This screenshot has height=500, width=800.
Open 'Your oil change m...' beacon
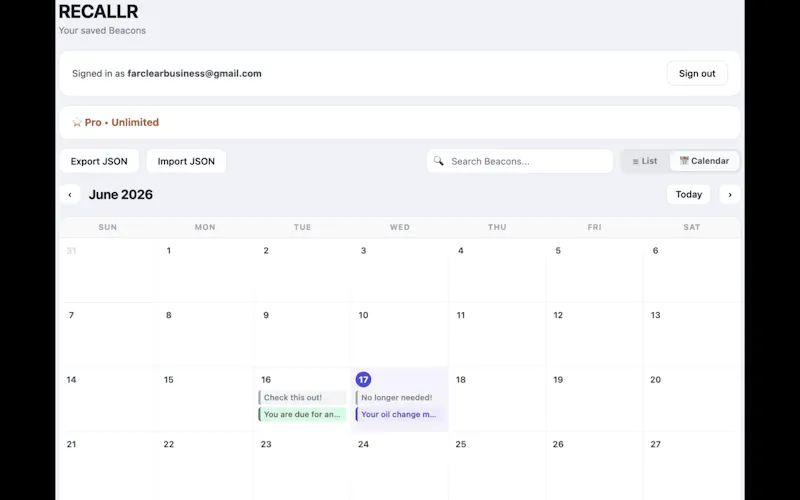pyautogui.click(x=399, y=414)
